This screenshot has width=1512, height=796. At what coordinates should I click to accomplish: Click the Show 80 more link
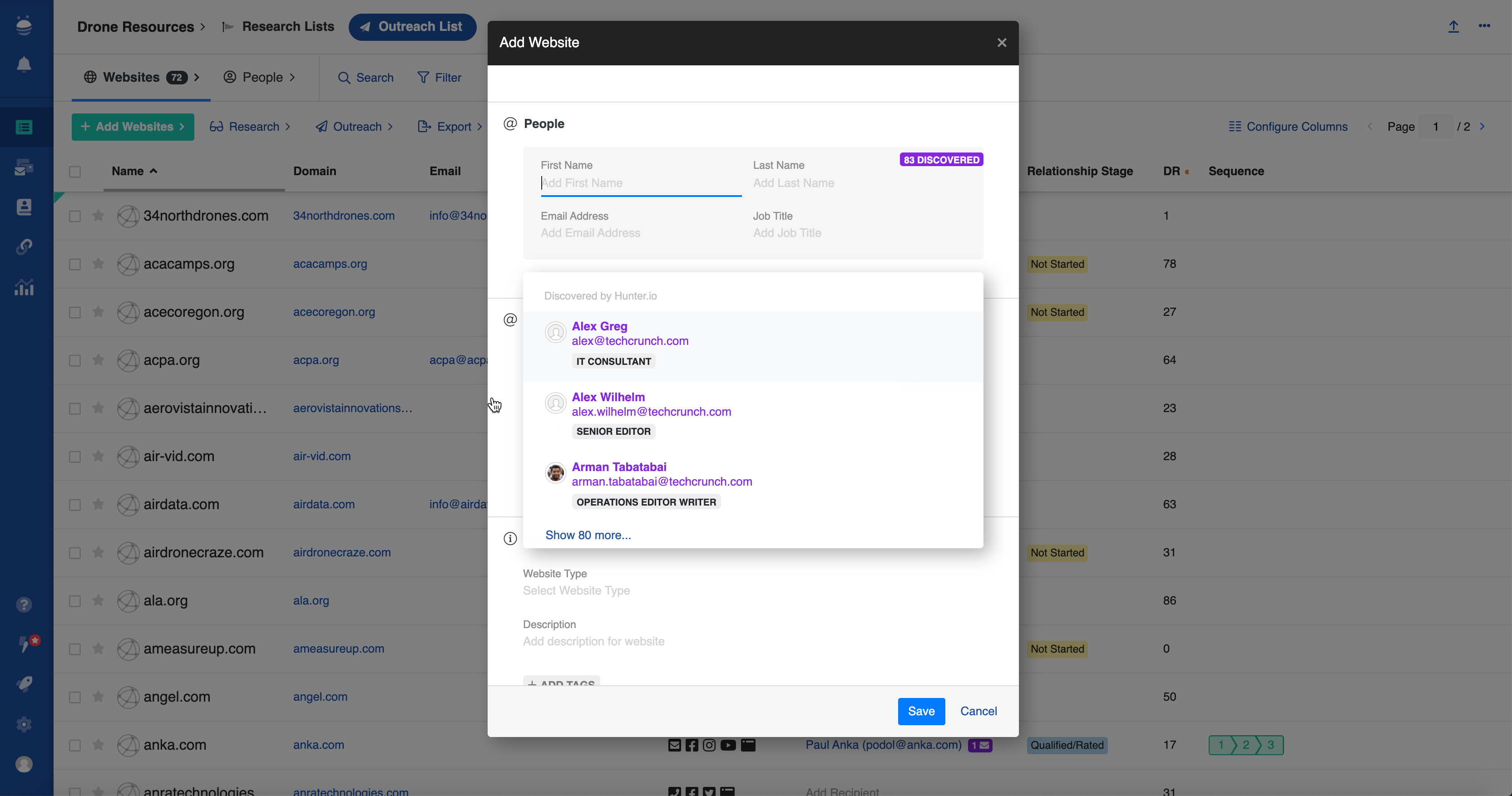click(x=588, y=535)
